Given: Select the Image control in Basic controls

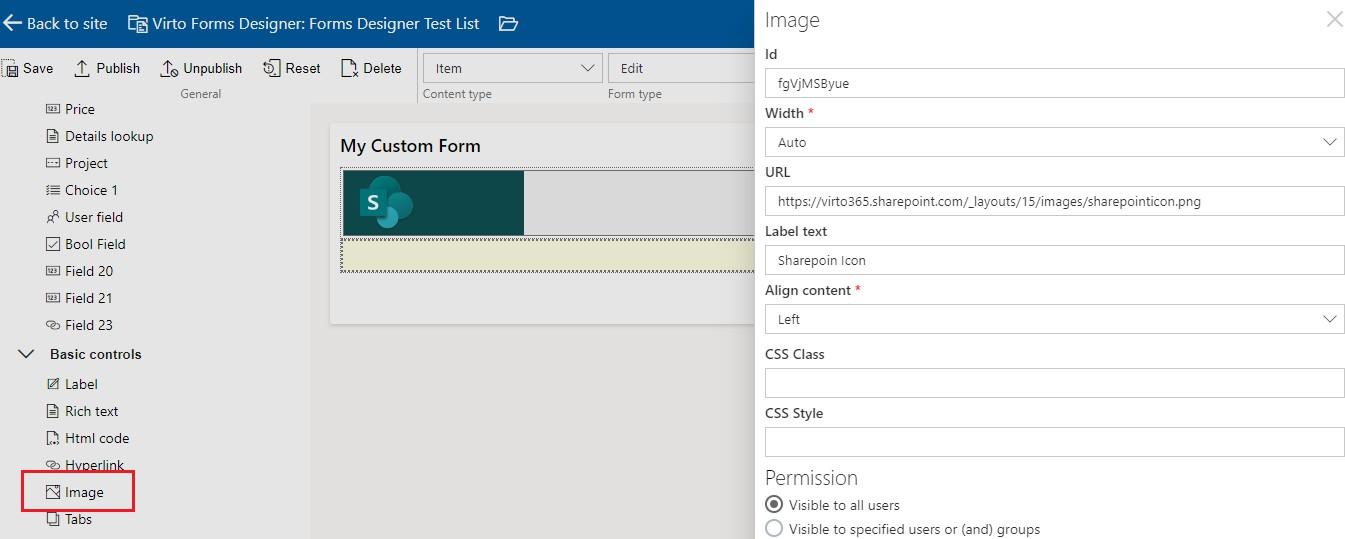Looking at the screenshot, I should pos(83,492).
